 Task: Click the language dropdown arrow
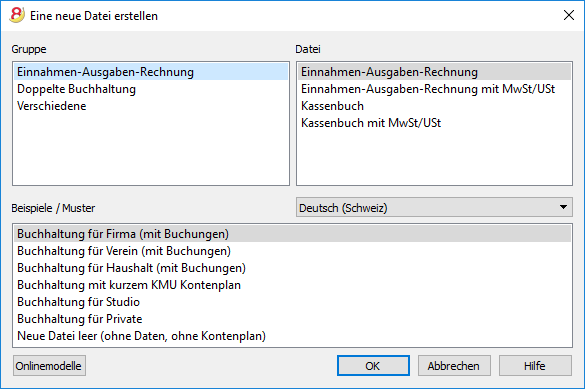point(563,207)
